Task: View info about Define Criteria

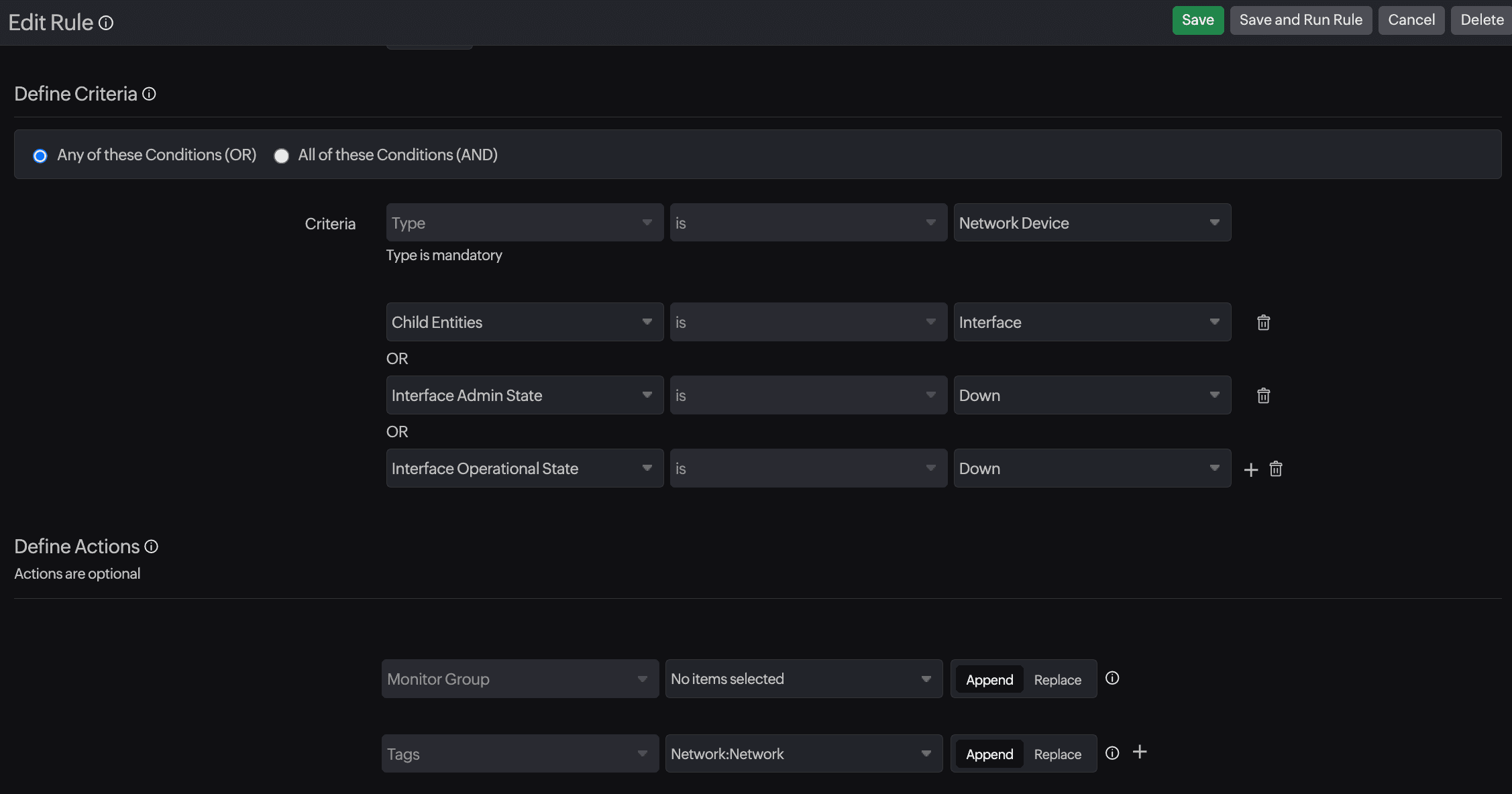Action: point(149,94)
